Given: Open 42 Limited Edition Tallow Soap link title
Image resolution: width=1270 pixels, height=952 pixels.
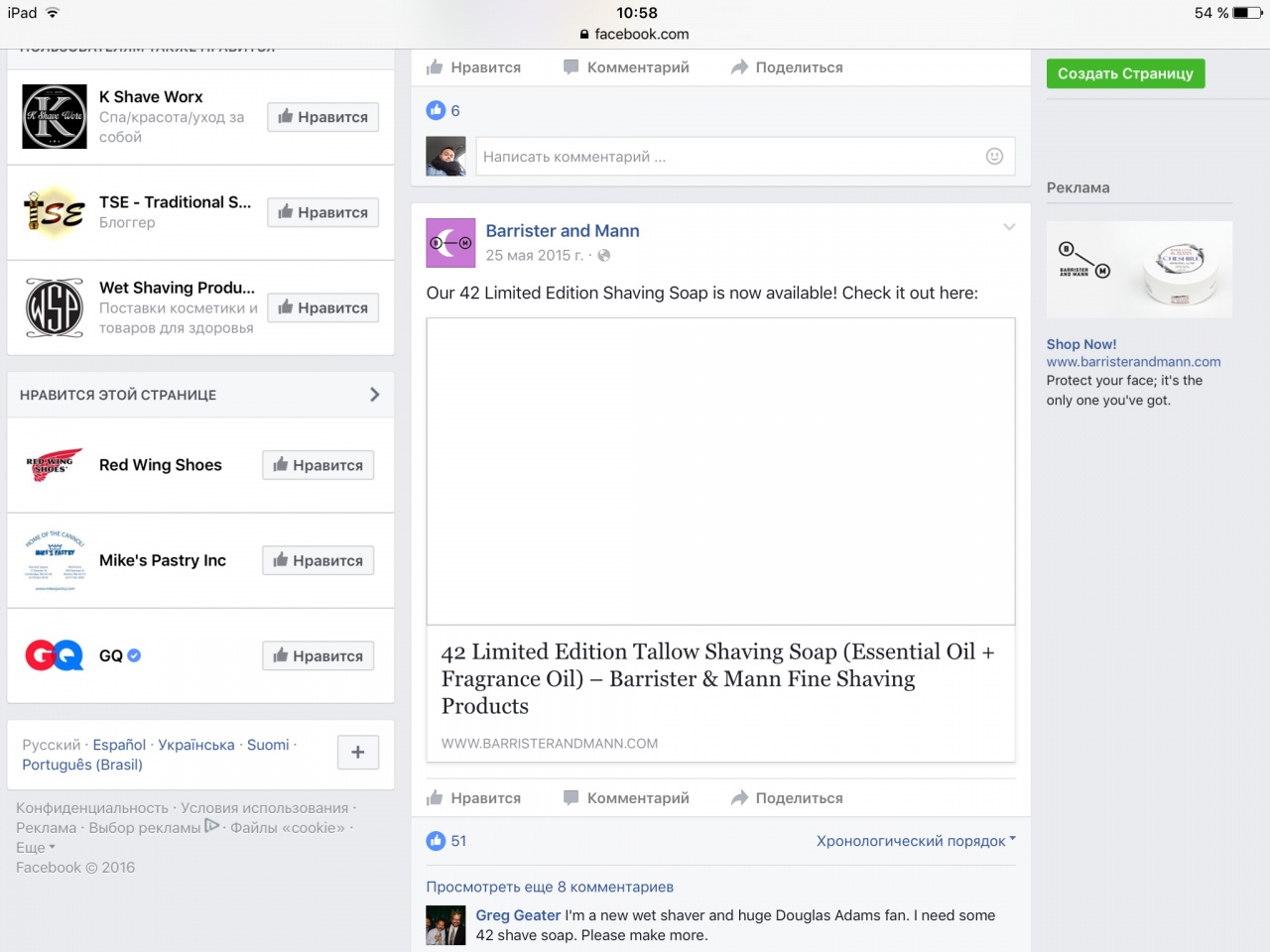Looking at the screenshot, I should pos(718,679).
